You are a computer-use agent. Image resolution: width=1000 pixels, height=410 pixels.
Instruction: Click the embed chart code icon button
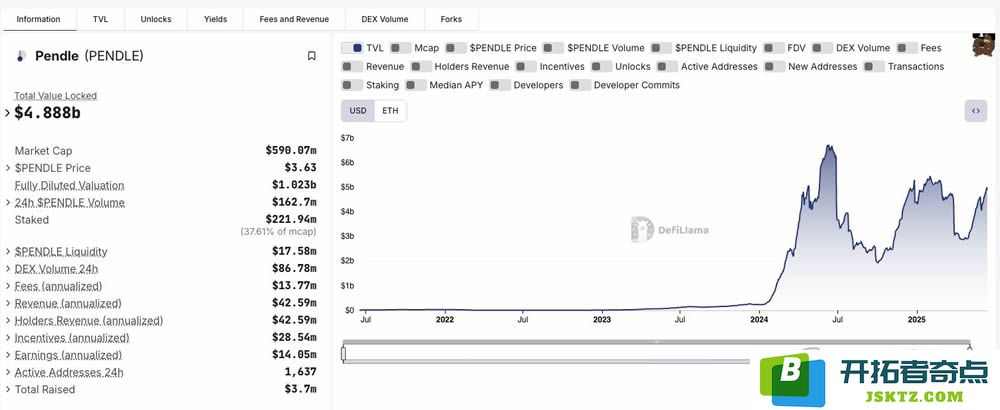975,111
